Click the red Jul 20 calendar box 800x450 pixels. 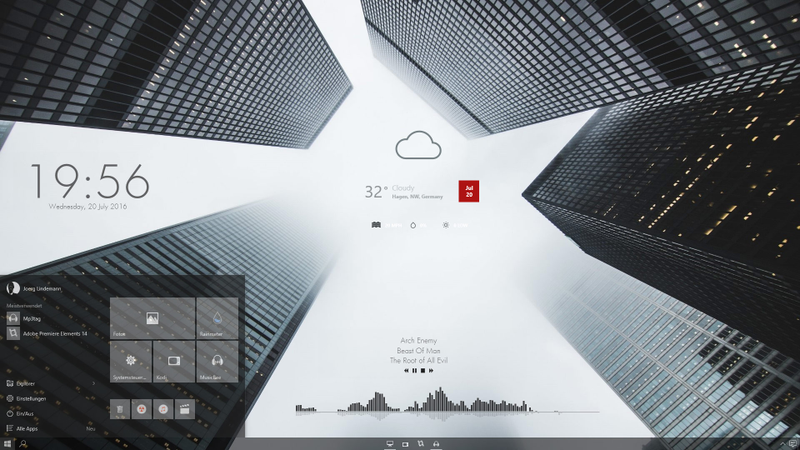[x=469, y=191]
